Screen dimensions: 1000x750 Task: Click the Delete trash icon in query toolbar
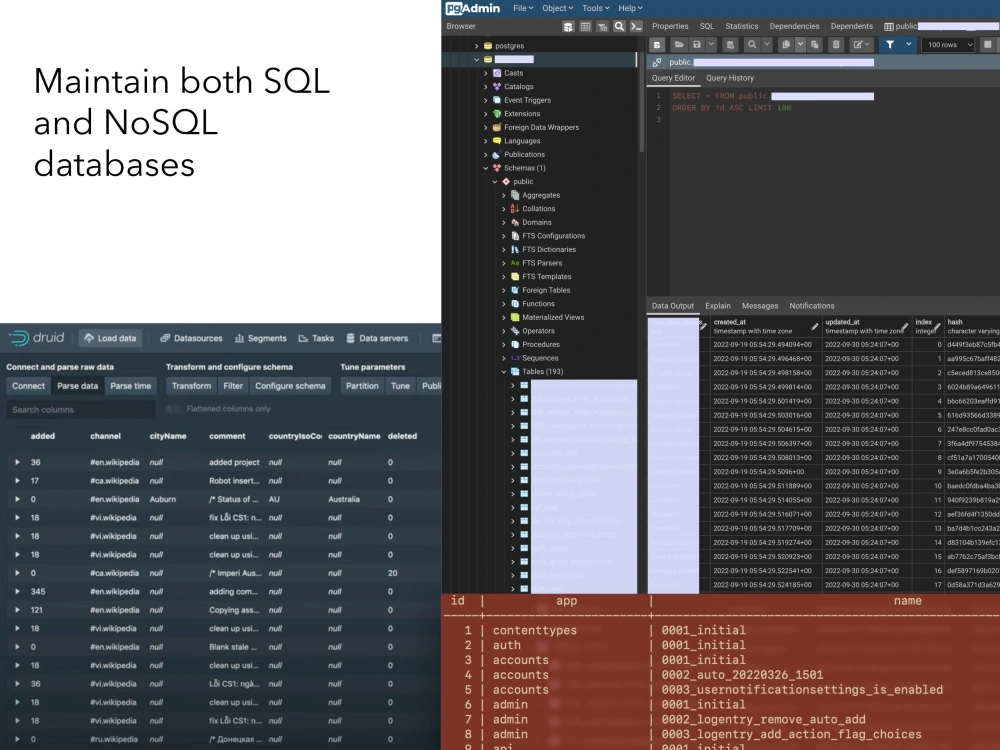point(836,45)
